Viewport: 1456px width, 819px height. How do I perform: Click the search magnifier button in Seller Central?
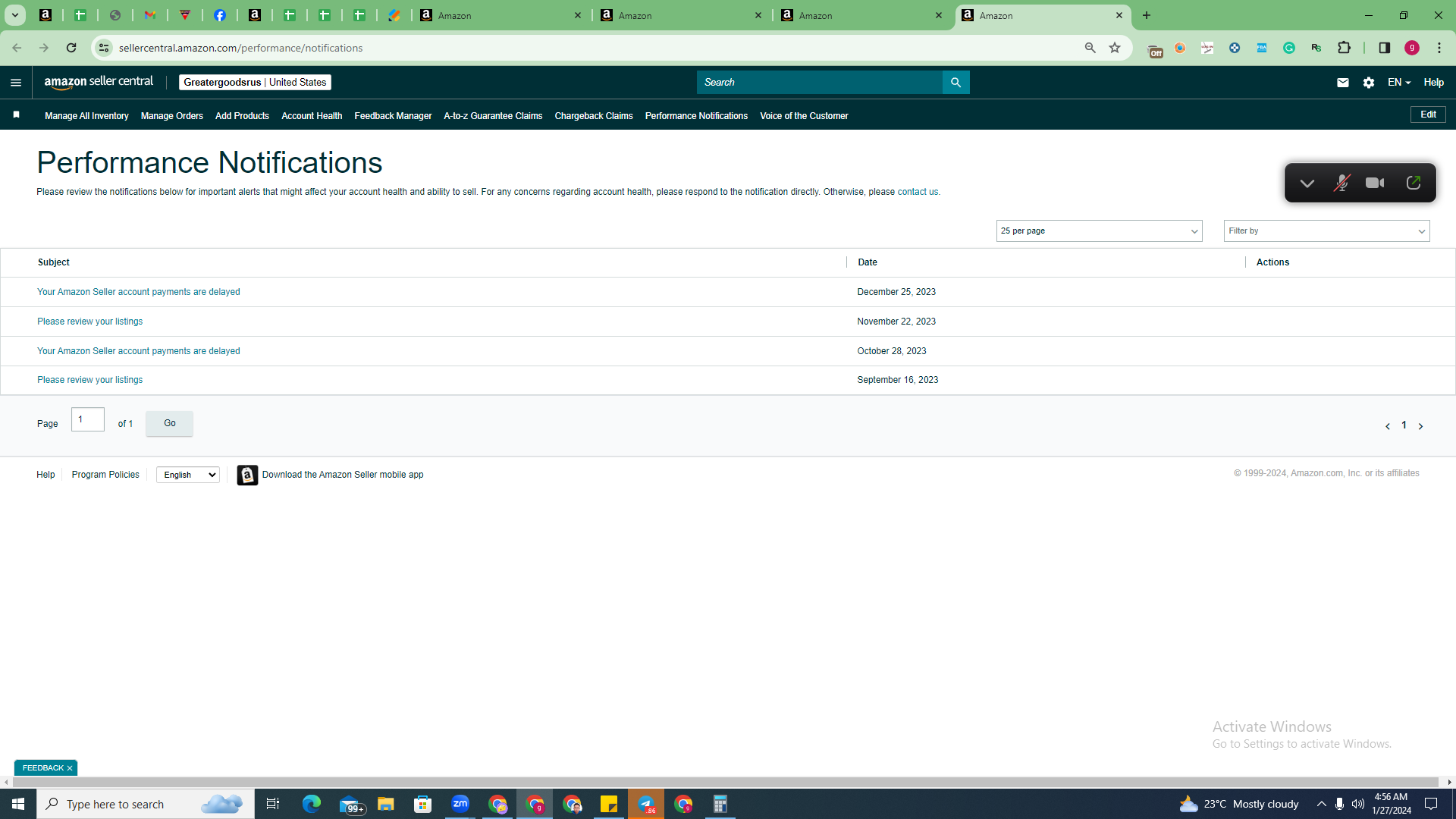click(x=955, y=83)
